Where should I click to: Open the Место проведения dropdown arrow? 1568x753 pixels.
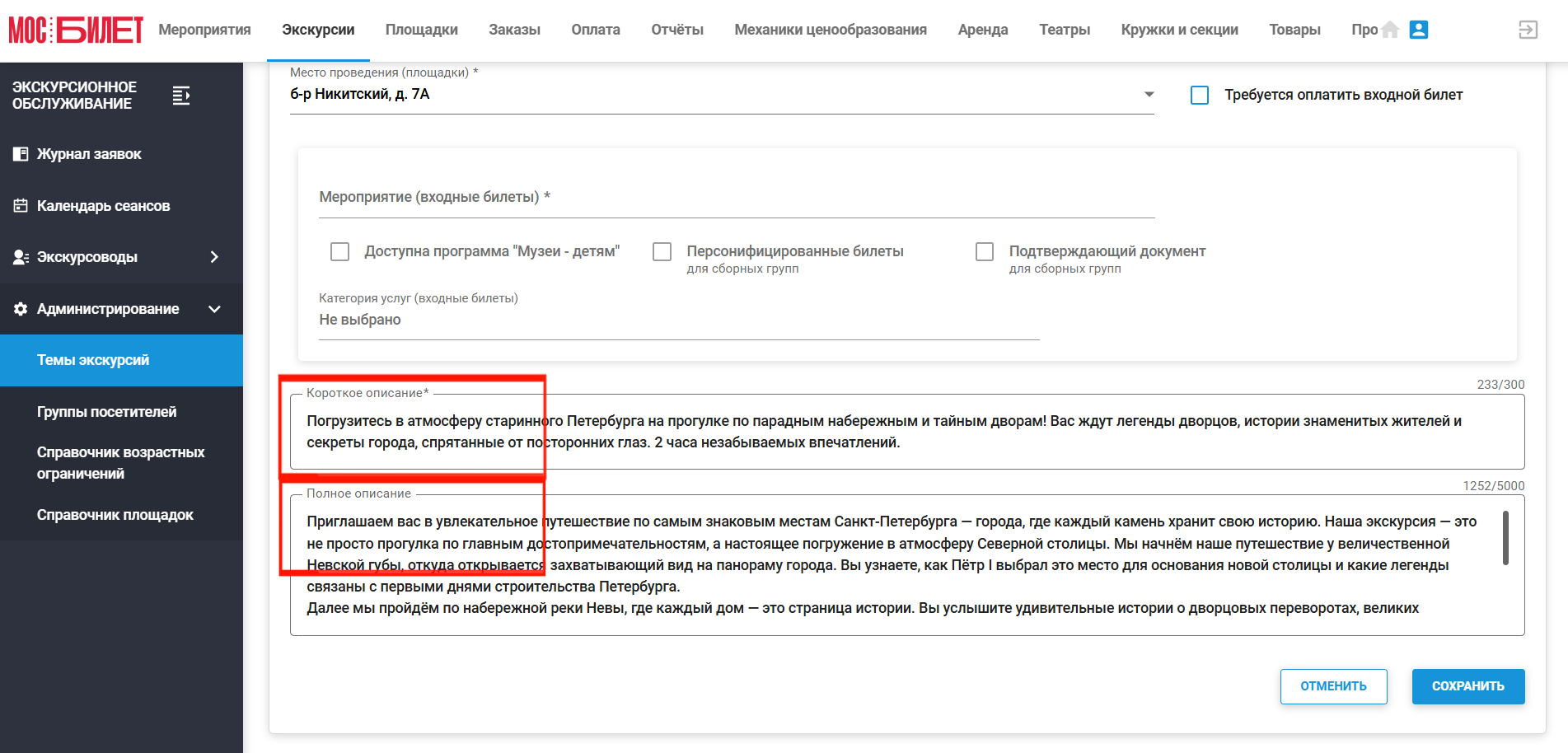pyautogui.click(x=1149, y=95)
